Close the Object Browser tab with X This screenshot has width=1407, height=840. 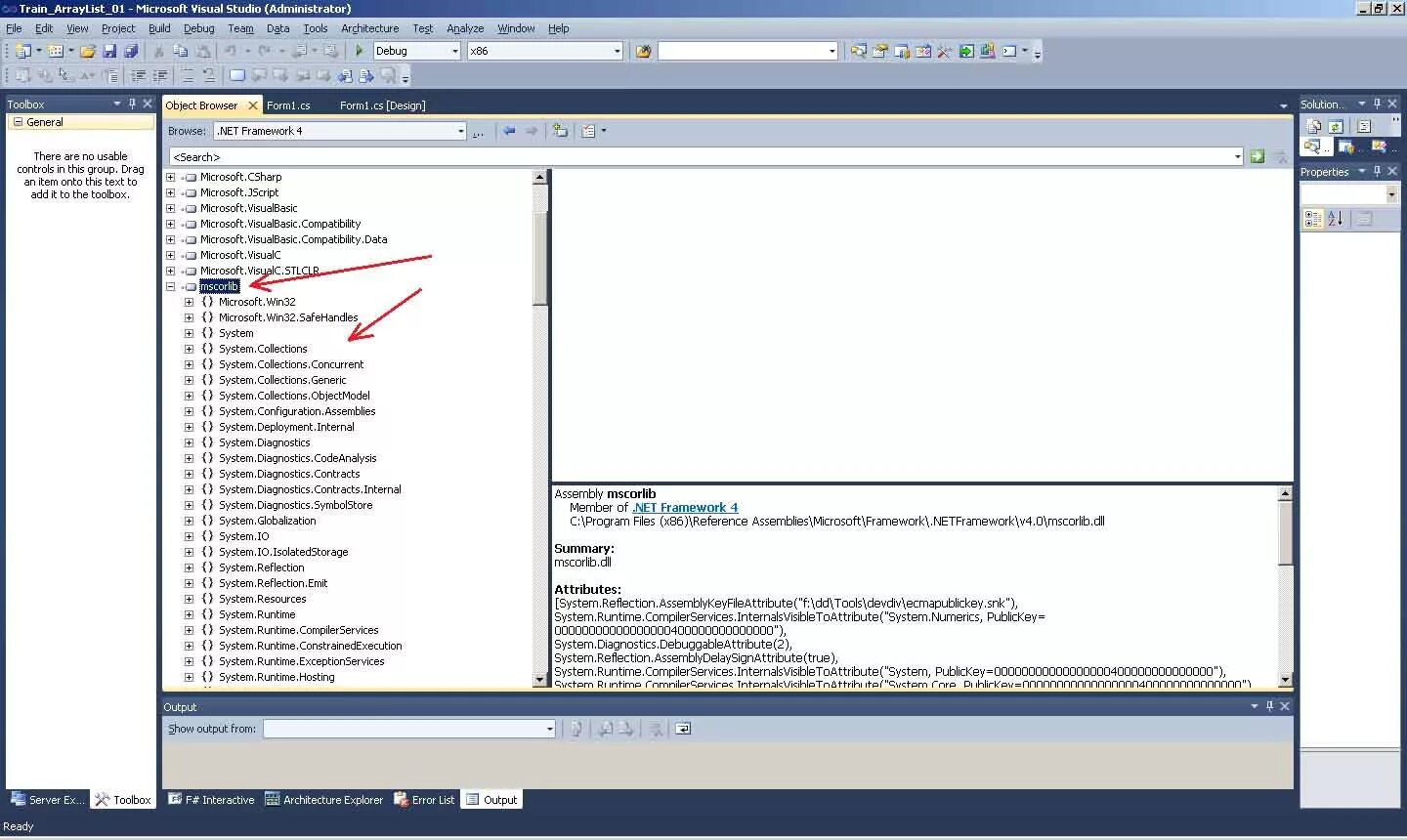[253, 105]
